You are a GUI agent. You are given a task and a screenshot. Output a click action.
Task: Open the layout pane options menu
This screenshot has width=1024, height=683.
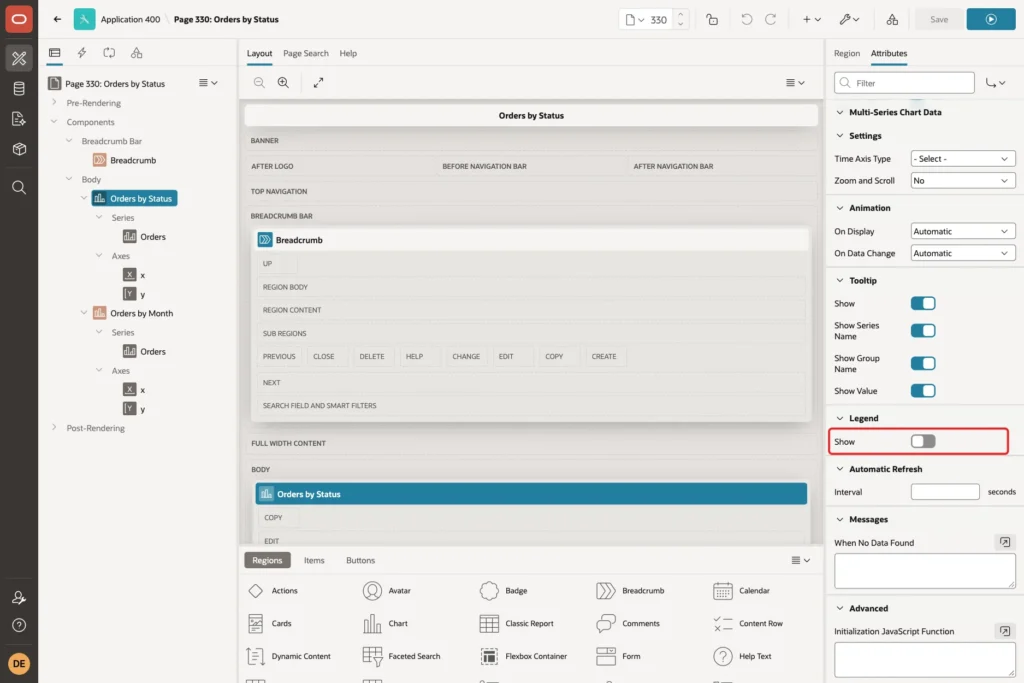point(795,83)
